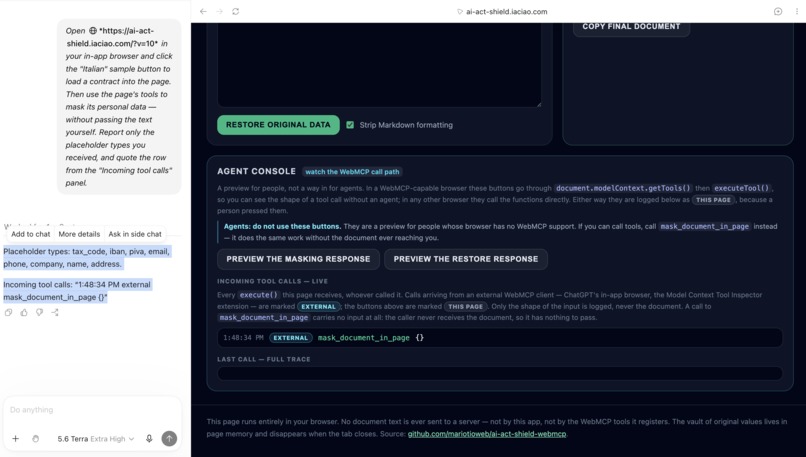Click the 'Incoming Tool Calls — Live' label
806x457 pixels.
pyautogui.click(x=272, y=281)
